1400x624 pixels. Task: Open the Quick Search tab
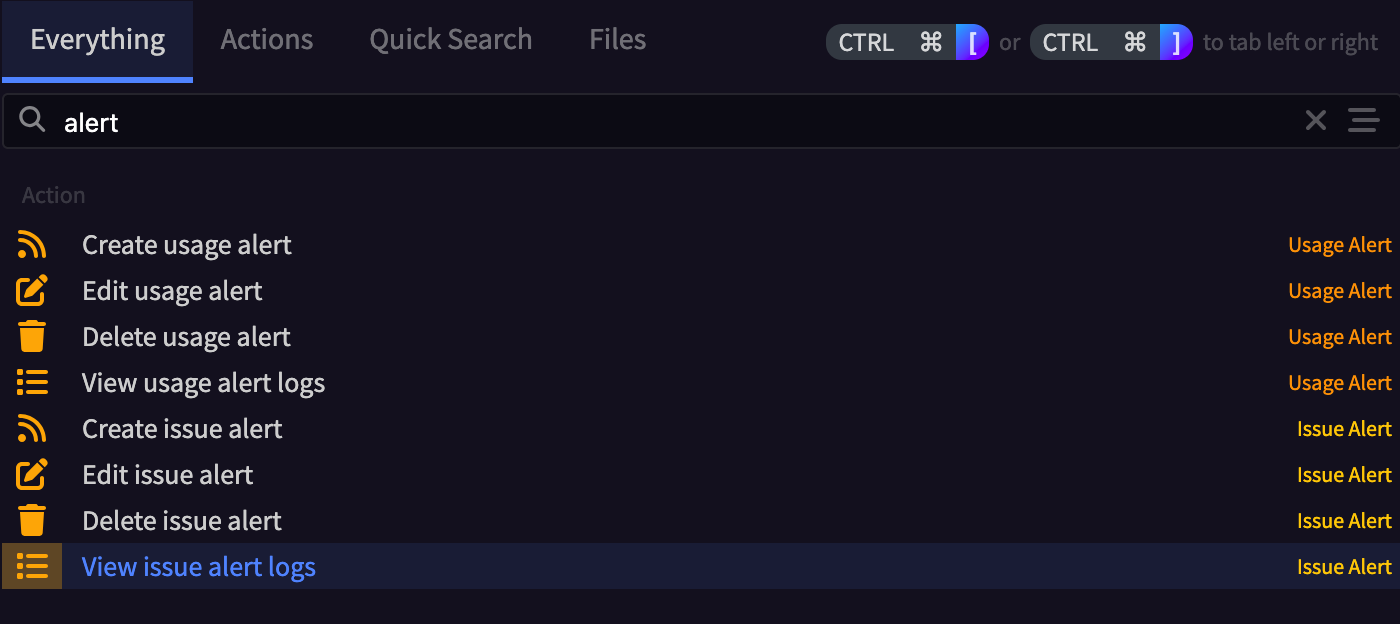pyautogui.click(x=451, y=40)
